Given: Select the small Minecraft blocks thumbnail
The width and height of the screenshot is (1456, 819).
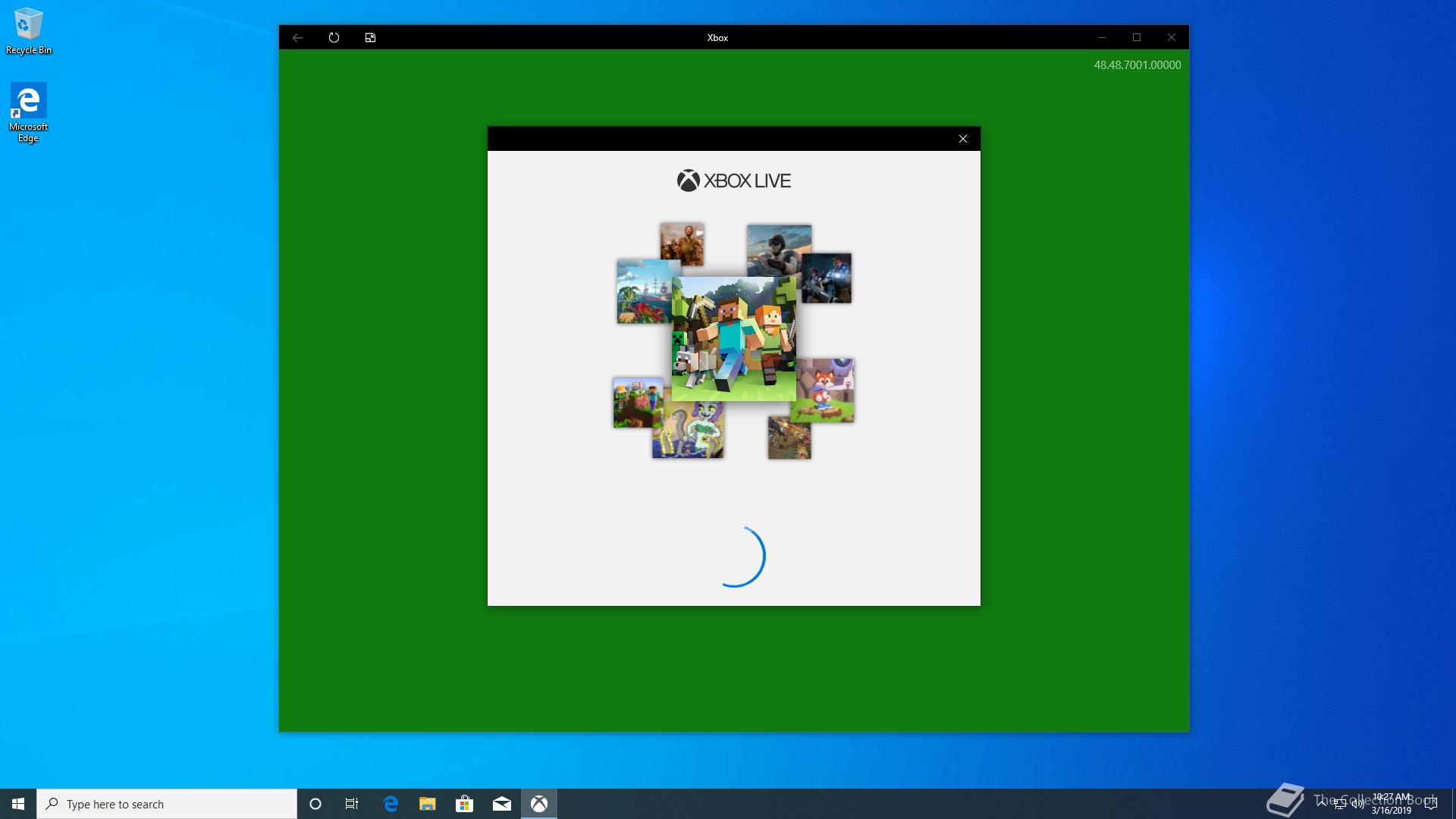Looking at the screenshot, I should pos(639,403).
